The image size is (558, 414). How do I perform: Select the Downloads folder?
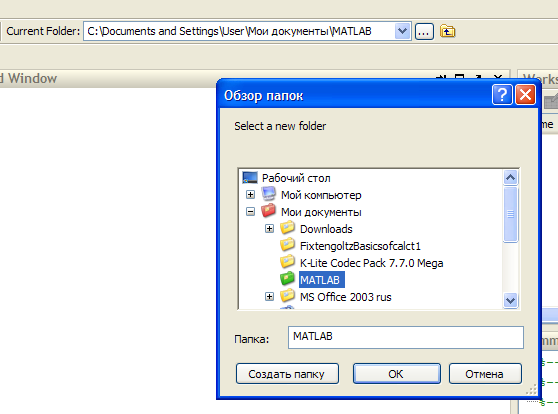[x=326, y=229]
